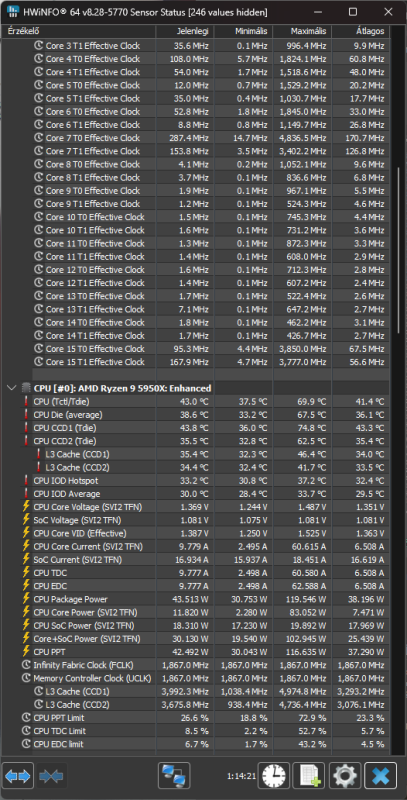Viewport: 407px width, 800px height.
Task: Click thermometer icon beside CPU CCD2 (Tdie)
Action: tap(26, 441)
